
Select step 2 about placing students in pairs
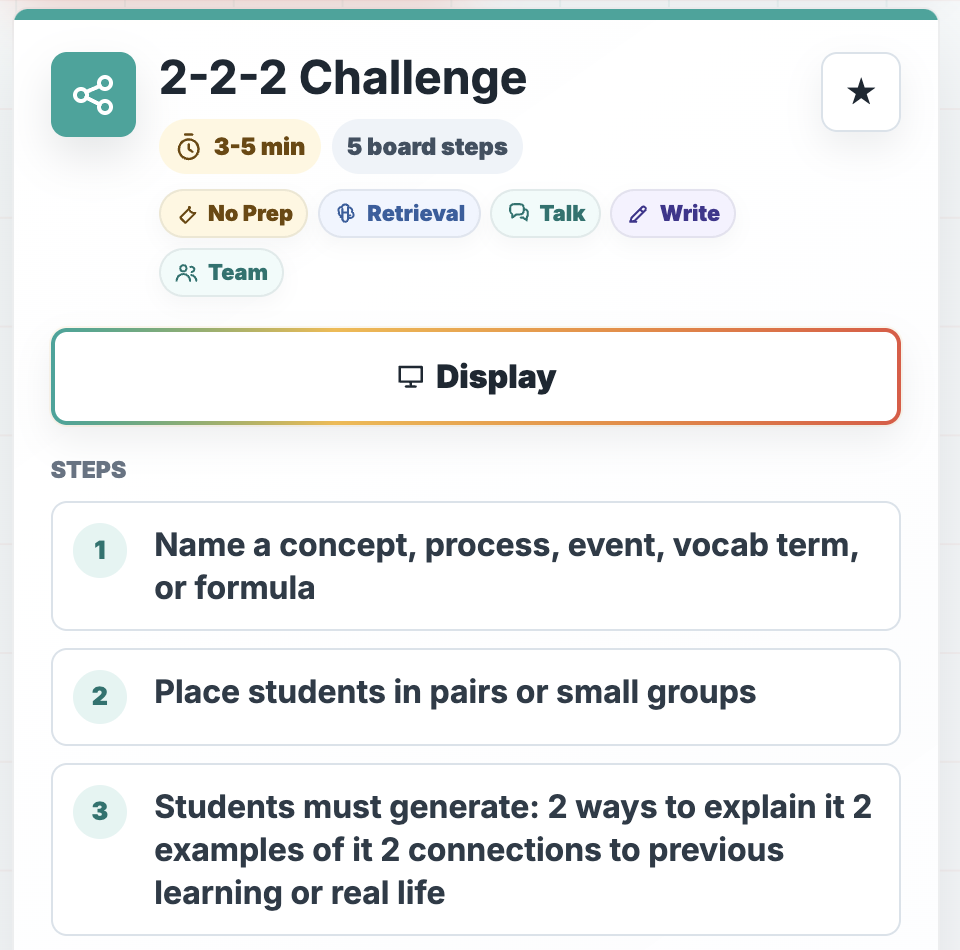tap(476, 697)
